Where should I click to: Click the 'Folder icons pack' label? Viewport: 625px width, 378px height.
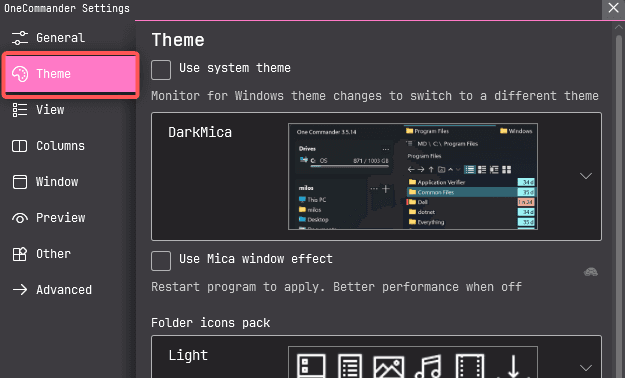click(x=210, y=323)
